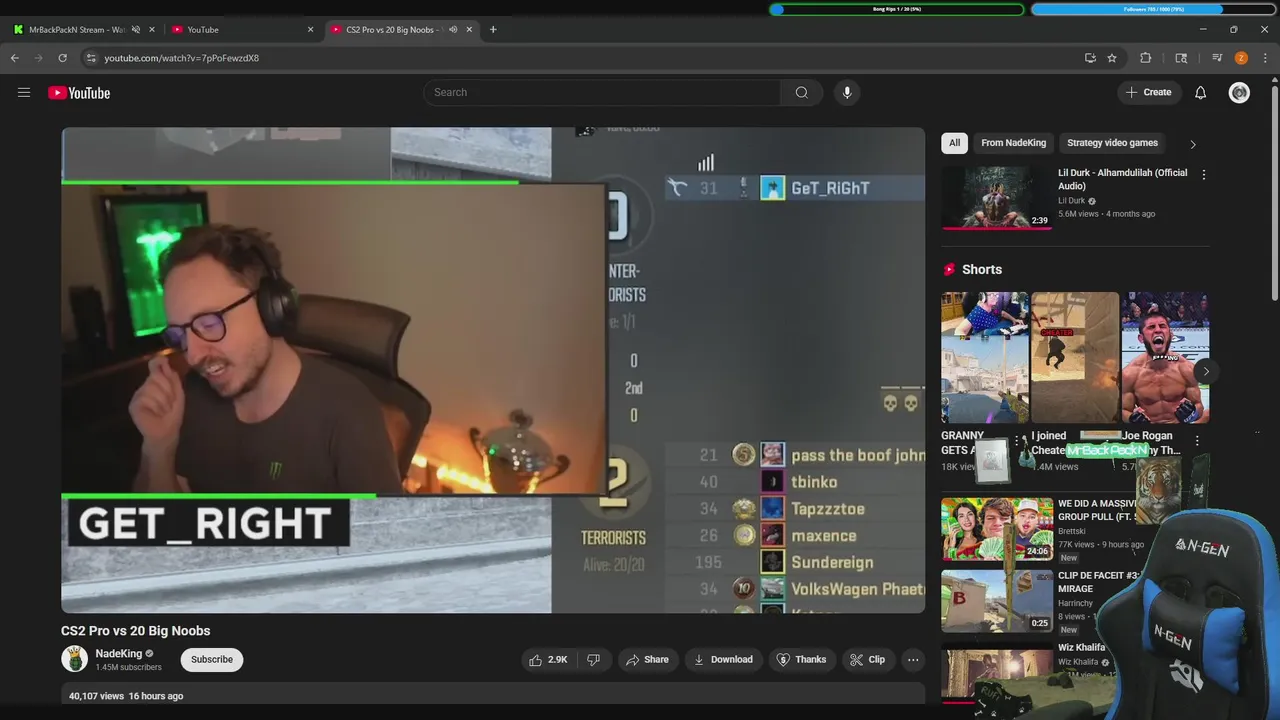Open Chrome profile Z avatar
Image resolution: width=1280 pixels, height=720 pixels.
[1241, 58]
